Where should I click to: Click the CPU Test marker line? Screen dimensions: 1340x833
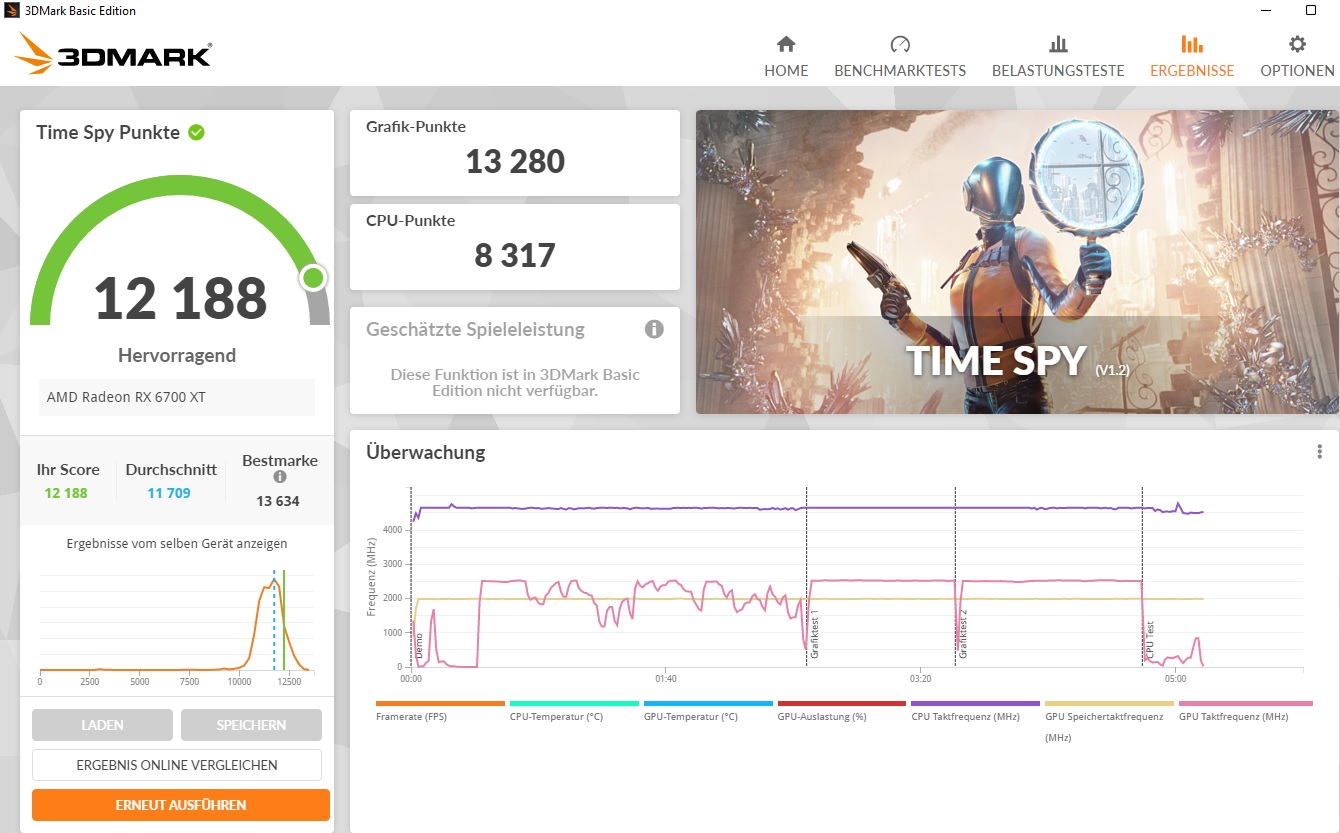point(1143,577)
